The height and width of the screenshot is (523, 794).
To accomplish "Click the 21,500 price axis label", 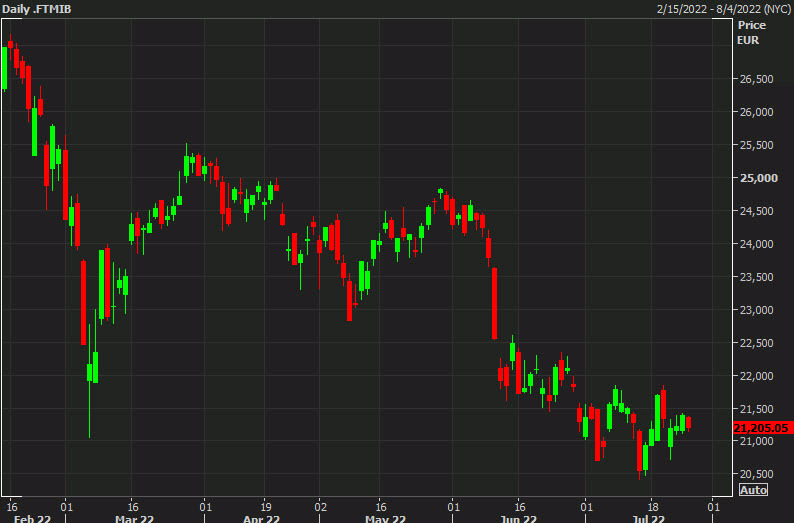I will pos(757,409).
